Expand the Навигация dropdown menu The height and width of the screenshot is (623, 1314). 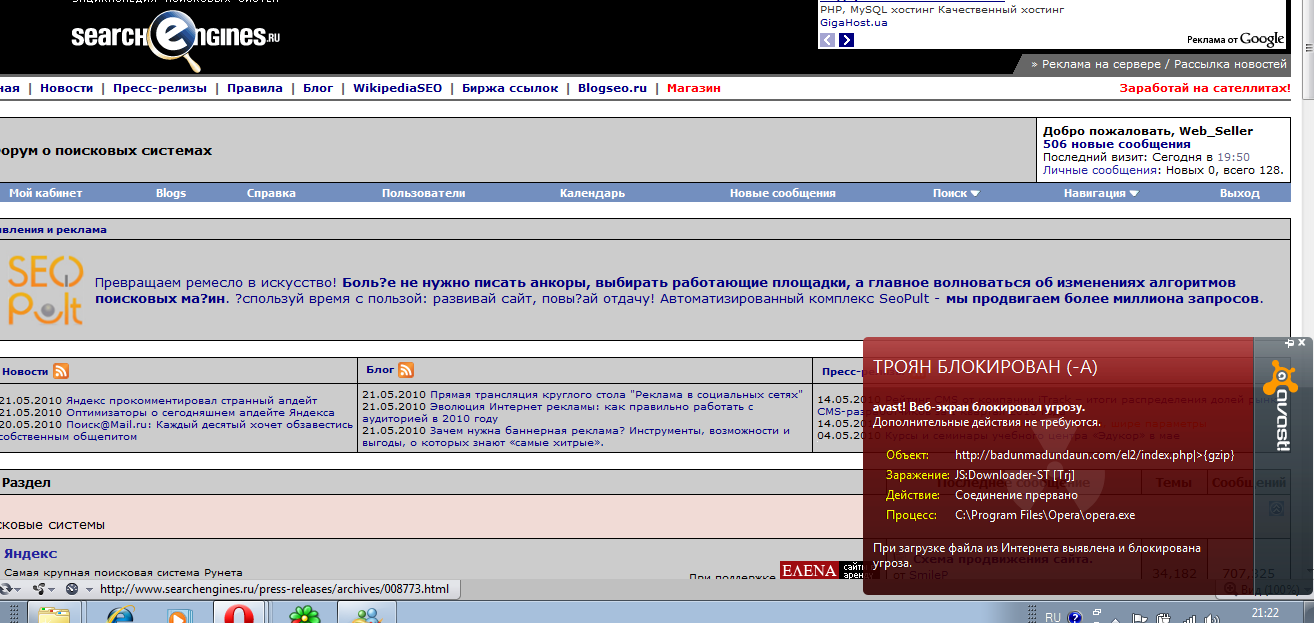pyautogui.click(x=1101, y=193)
